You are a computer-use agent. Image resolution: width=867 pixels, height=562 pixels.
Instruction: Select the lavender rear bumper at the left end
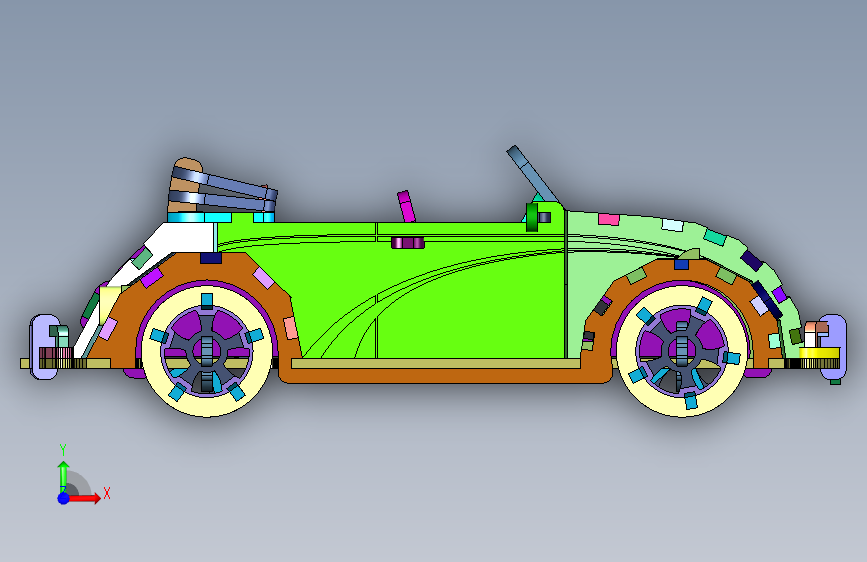(44, 347)
